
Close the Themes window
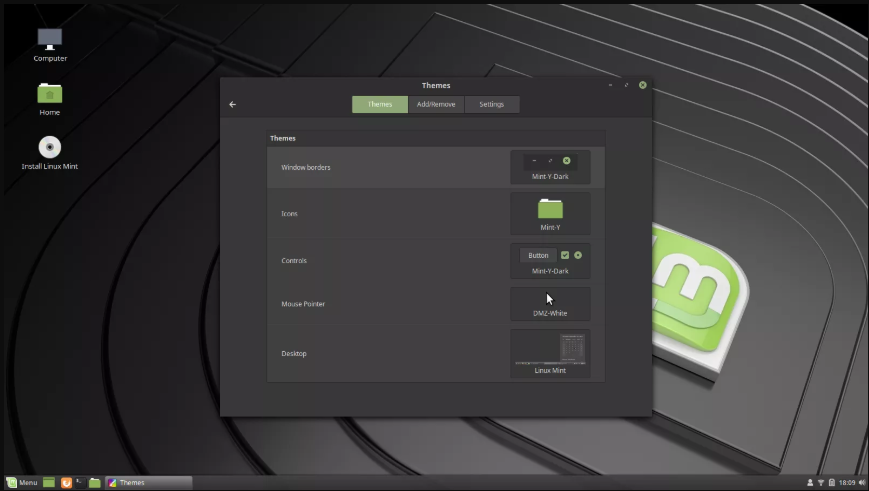pyautogui.click(x=642, y=85)
